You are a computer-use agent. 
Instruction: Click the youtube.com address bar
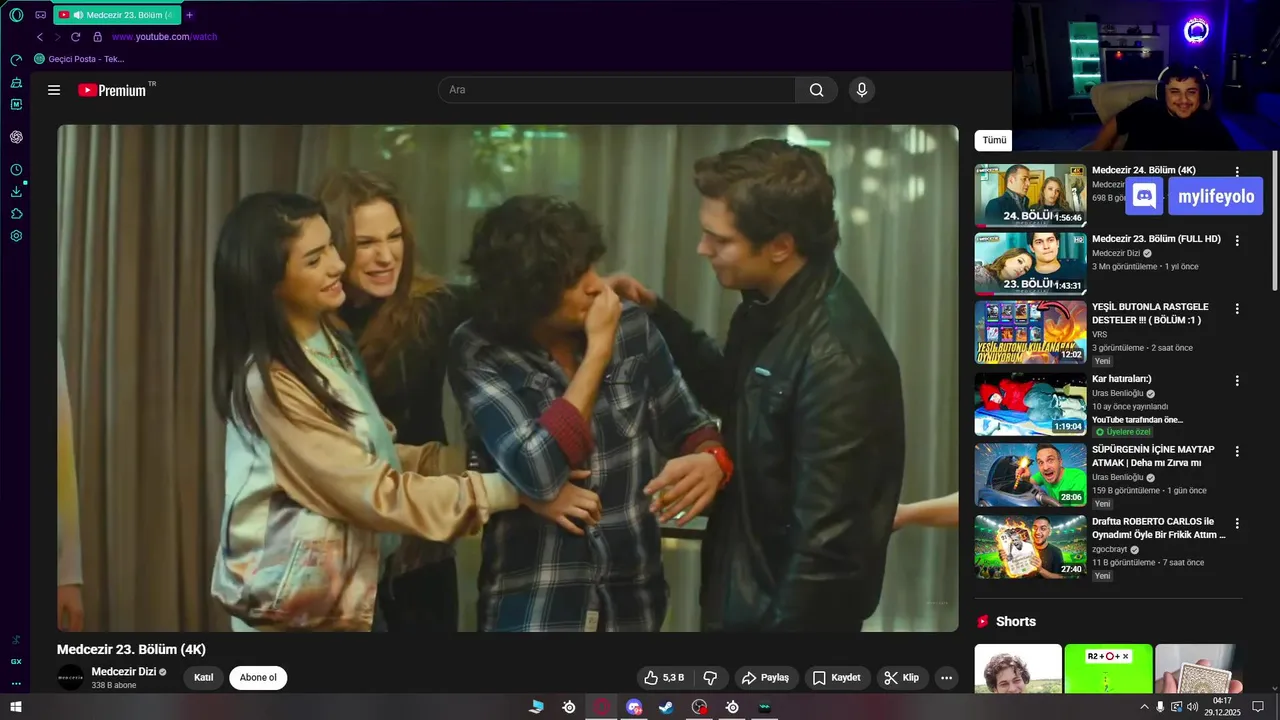(164, 37)
